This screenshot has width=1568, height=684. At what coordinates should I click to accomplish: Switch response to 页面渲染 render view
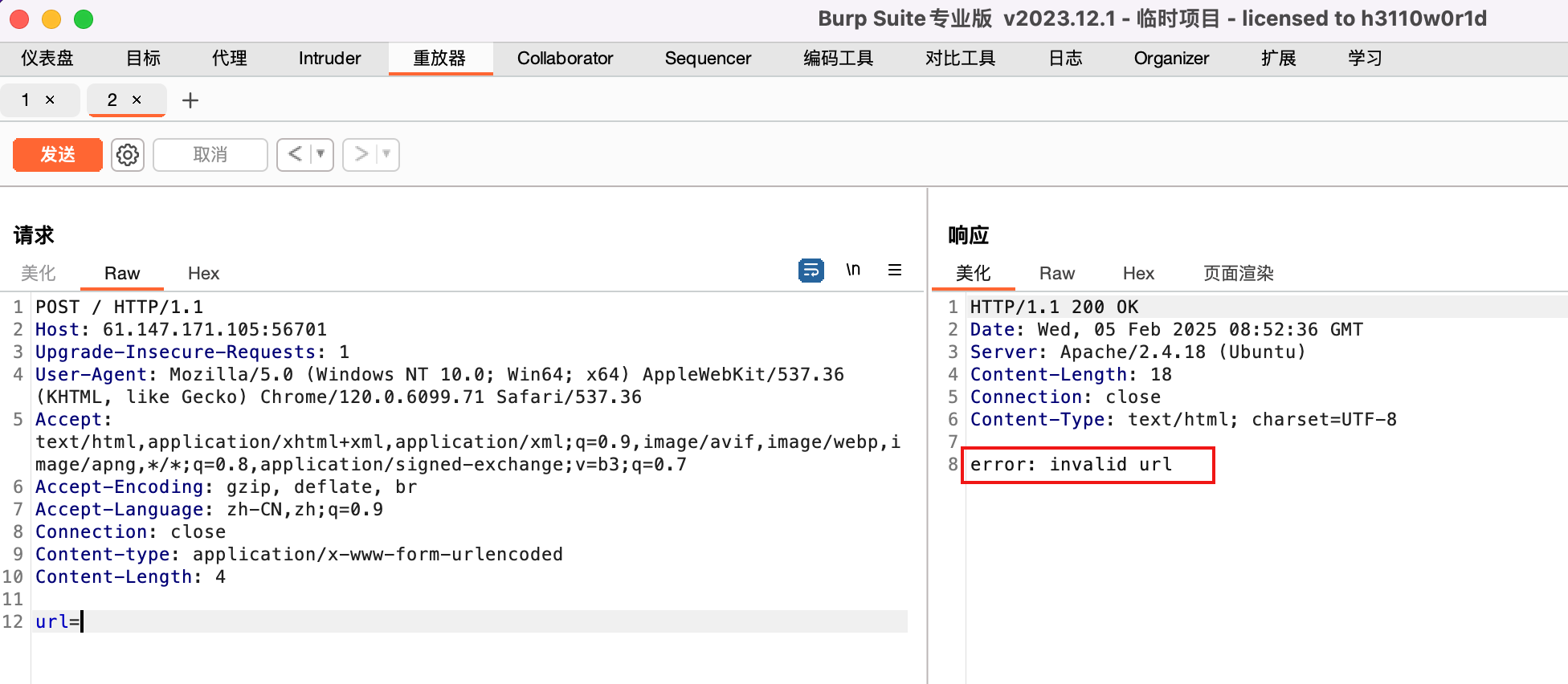point(1238,274)
